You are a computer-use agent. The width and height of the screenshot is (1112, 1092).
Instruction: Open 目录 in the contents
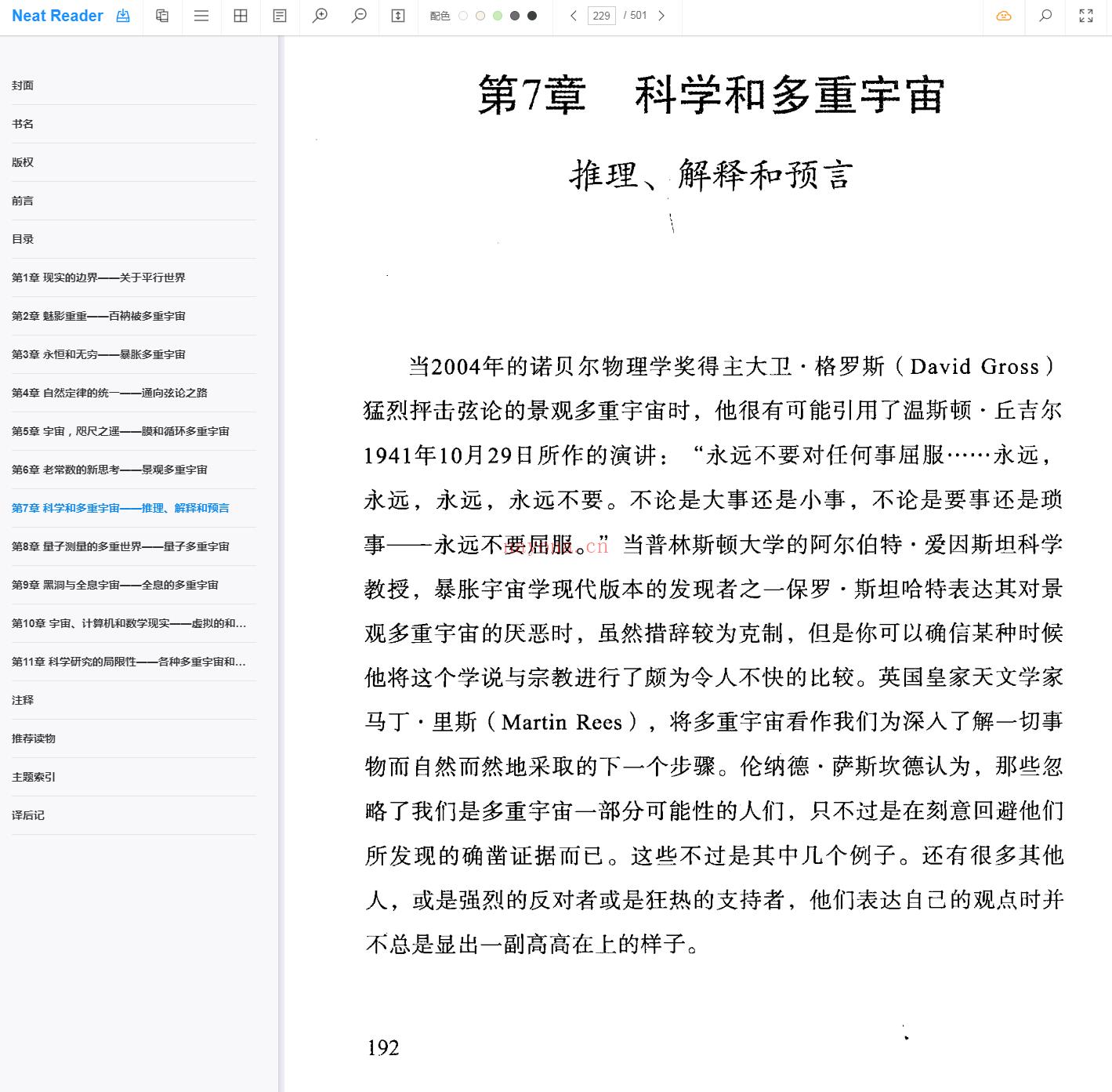(133, 239)
